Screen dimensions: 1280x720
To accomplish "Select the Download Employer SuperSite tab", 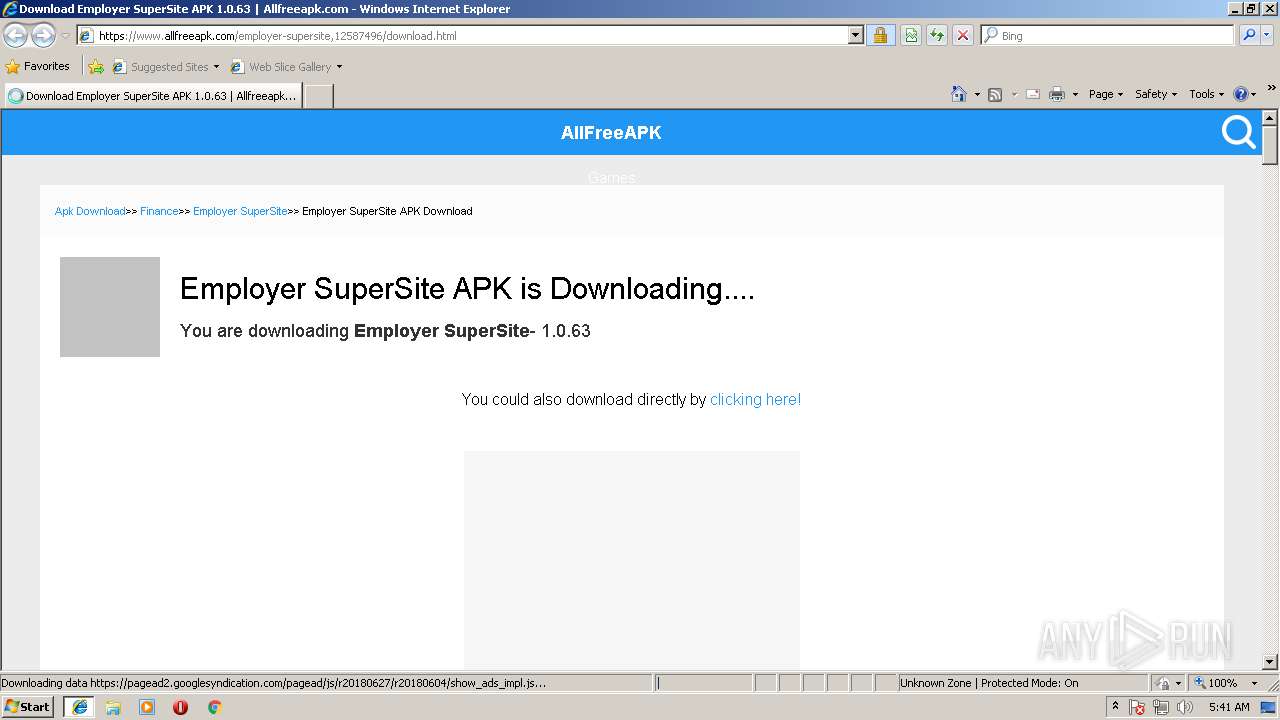I will click(153, 96).
